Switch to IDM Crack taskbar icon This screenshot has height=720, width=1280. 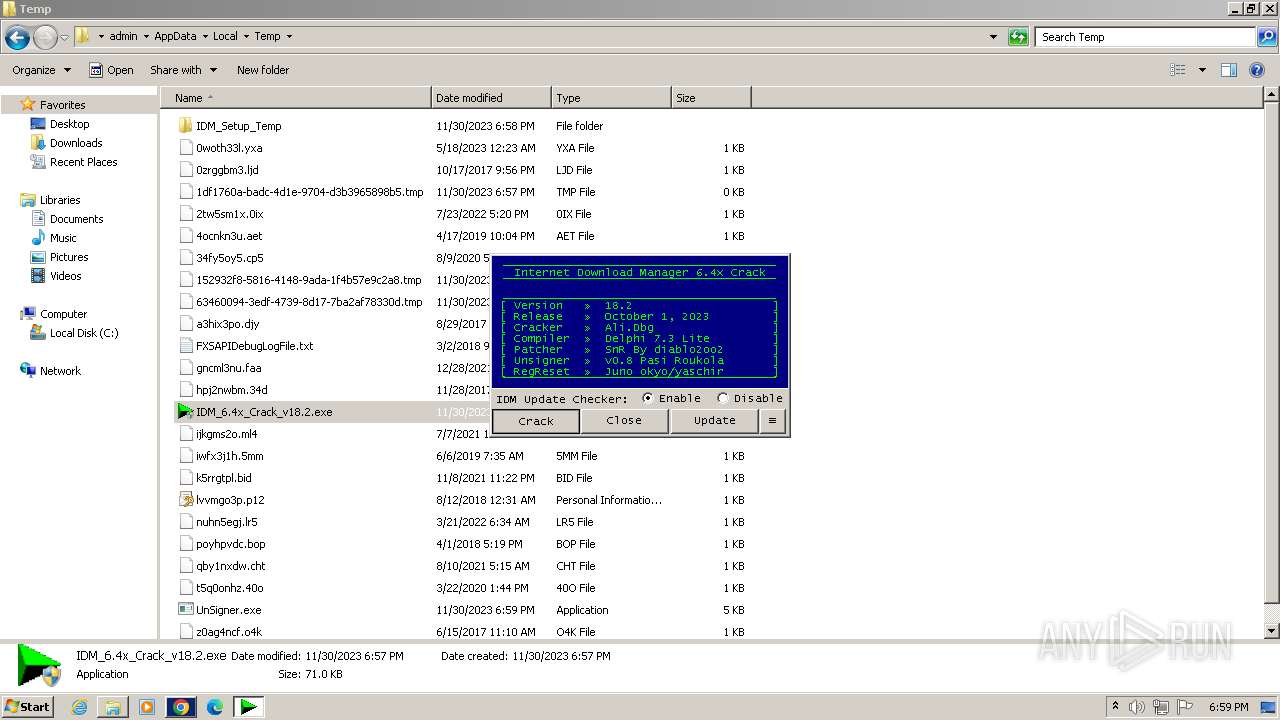pos(248,707)
